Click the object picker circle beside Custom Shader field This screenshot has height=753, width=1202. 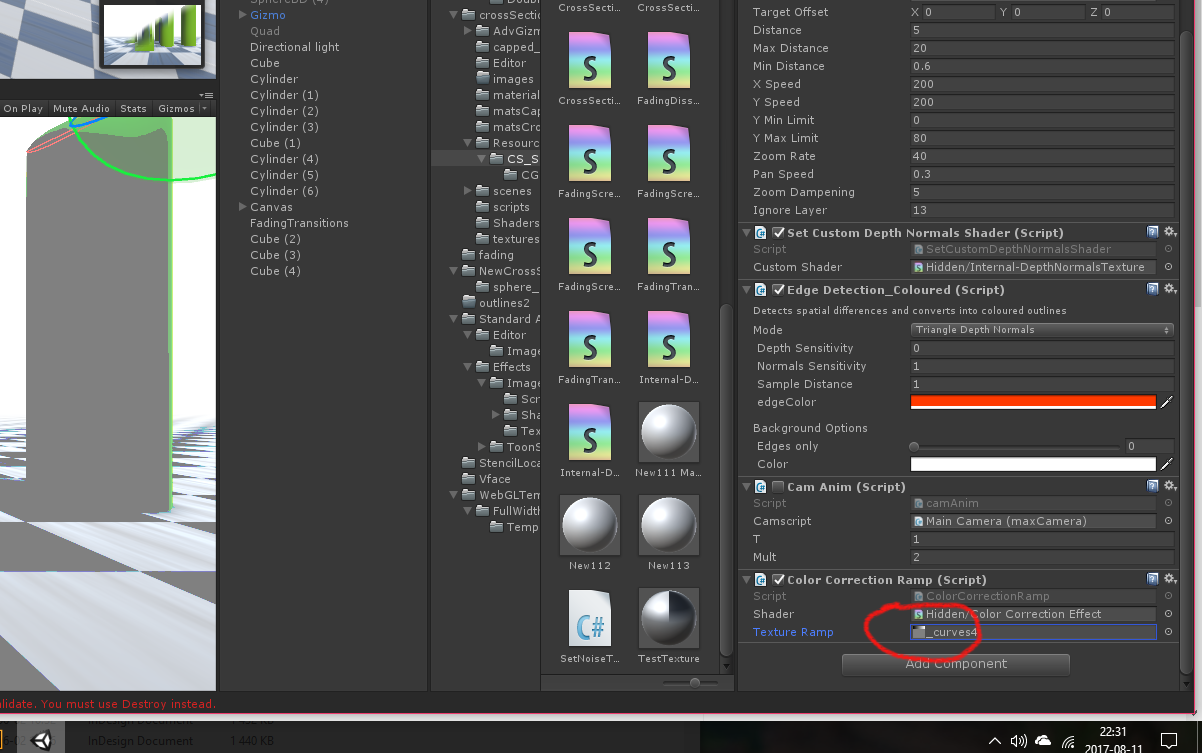coord(1168,267)
